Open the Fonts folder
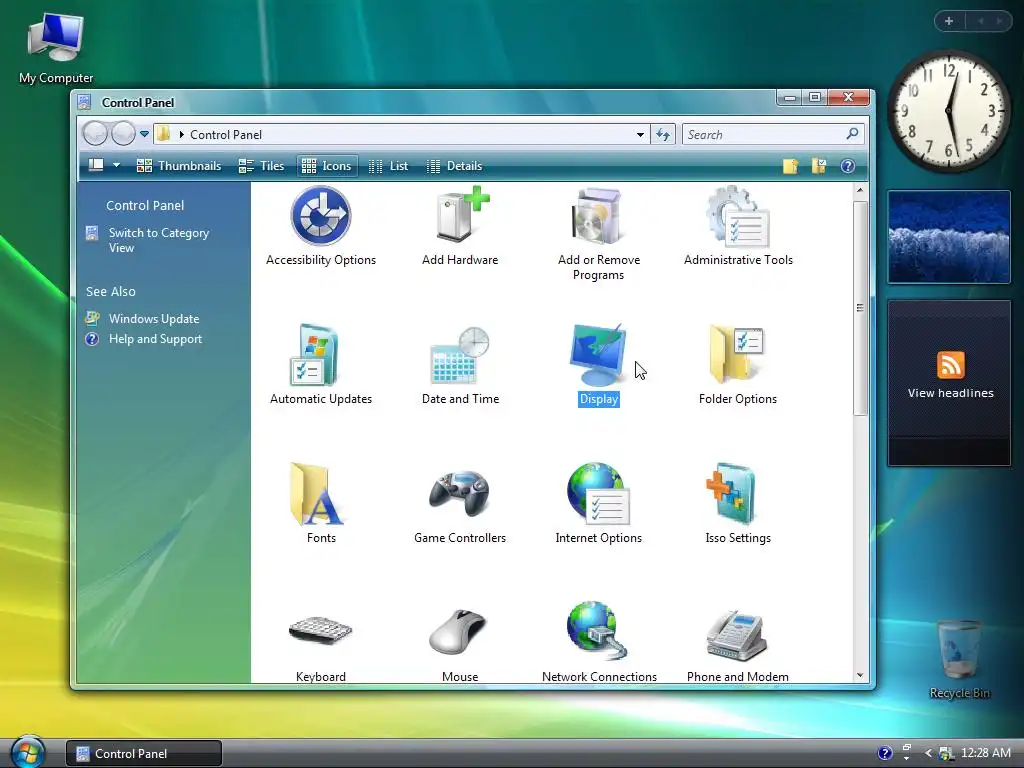The width and height of the screenshot is (1024, 768). click(x=321, y=504)
